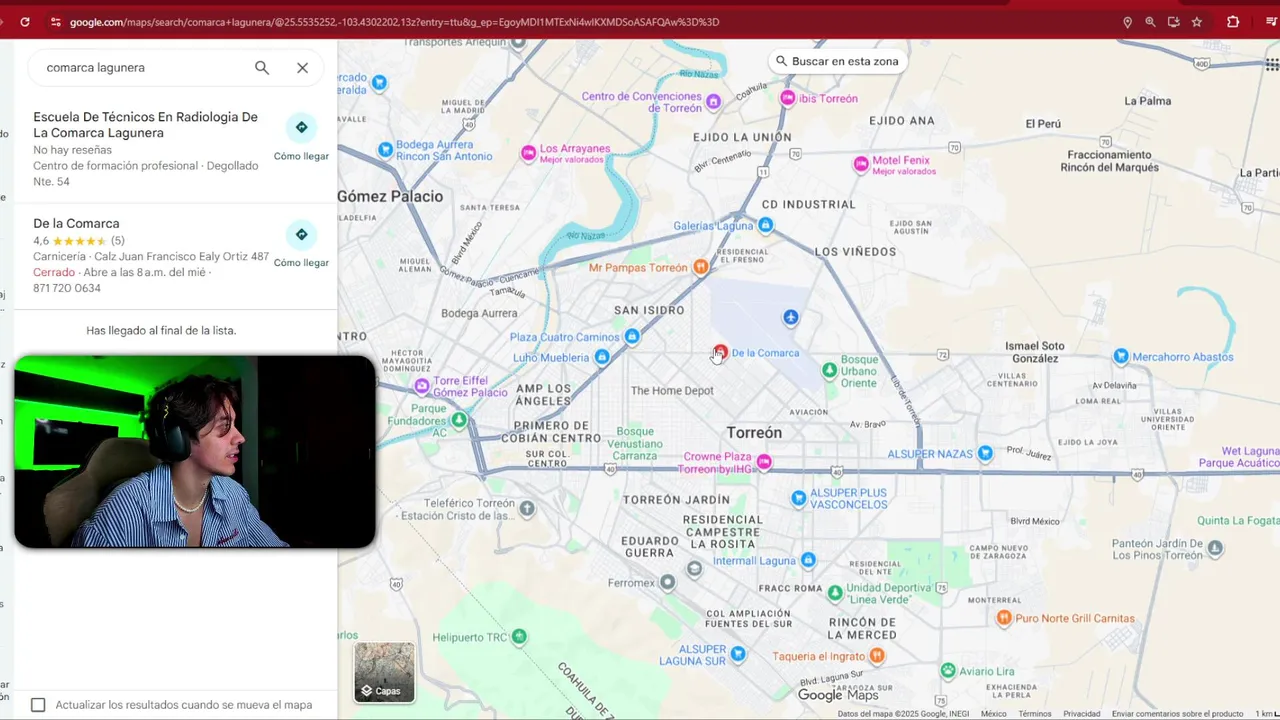The height and width of the screenshot is (720, 1280).
Task: Open the Términos footer link
Action: [1034, 714]
